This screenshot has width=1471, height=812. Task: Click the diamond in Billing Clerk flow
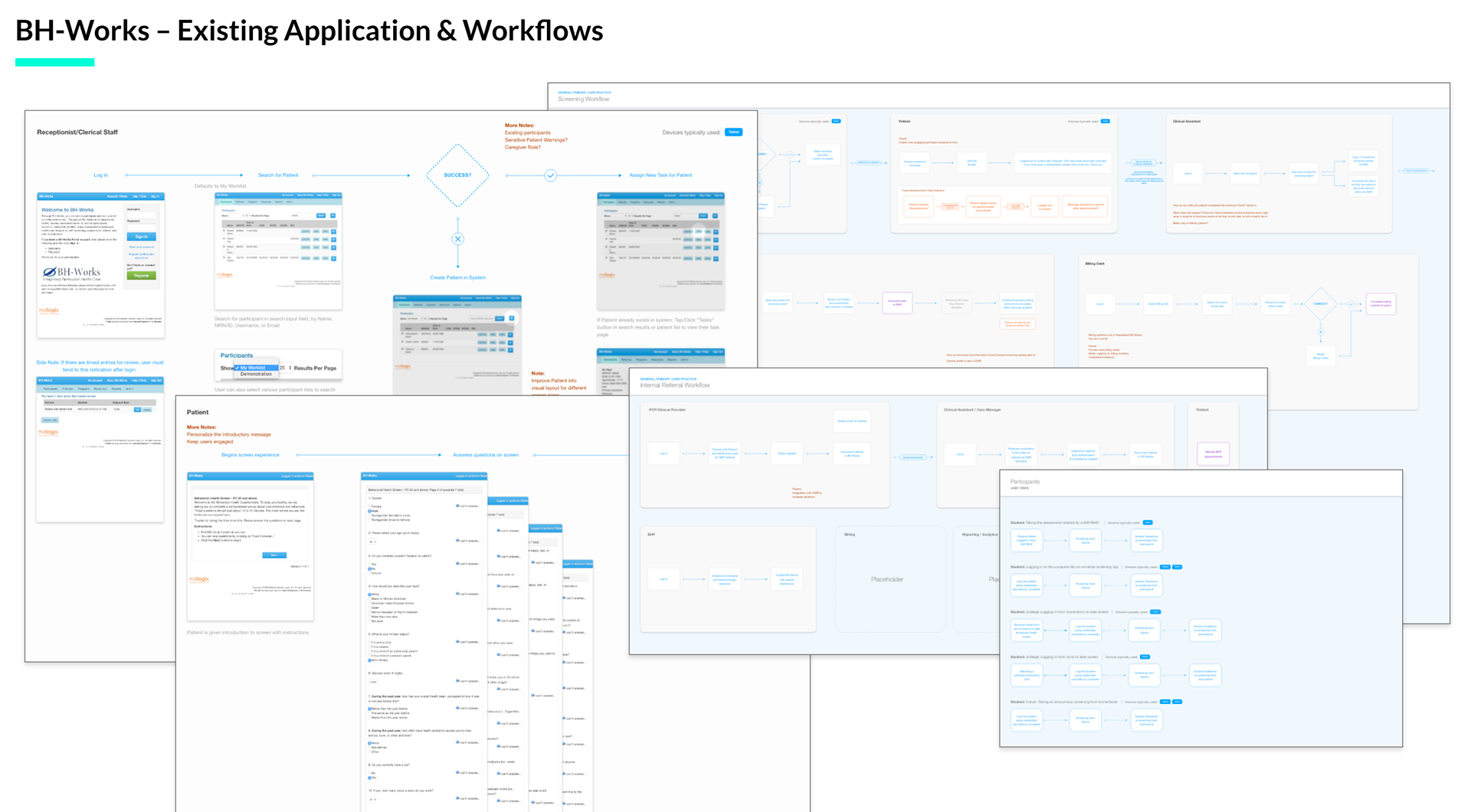click(x=1320, y=303)
